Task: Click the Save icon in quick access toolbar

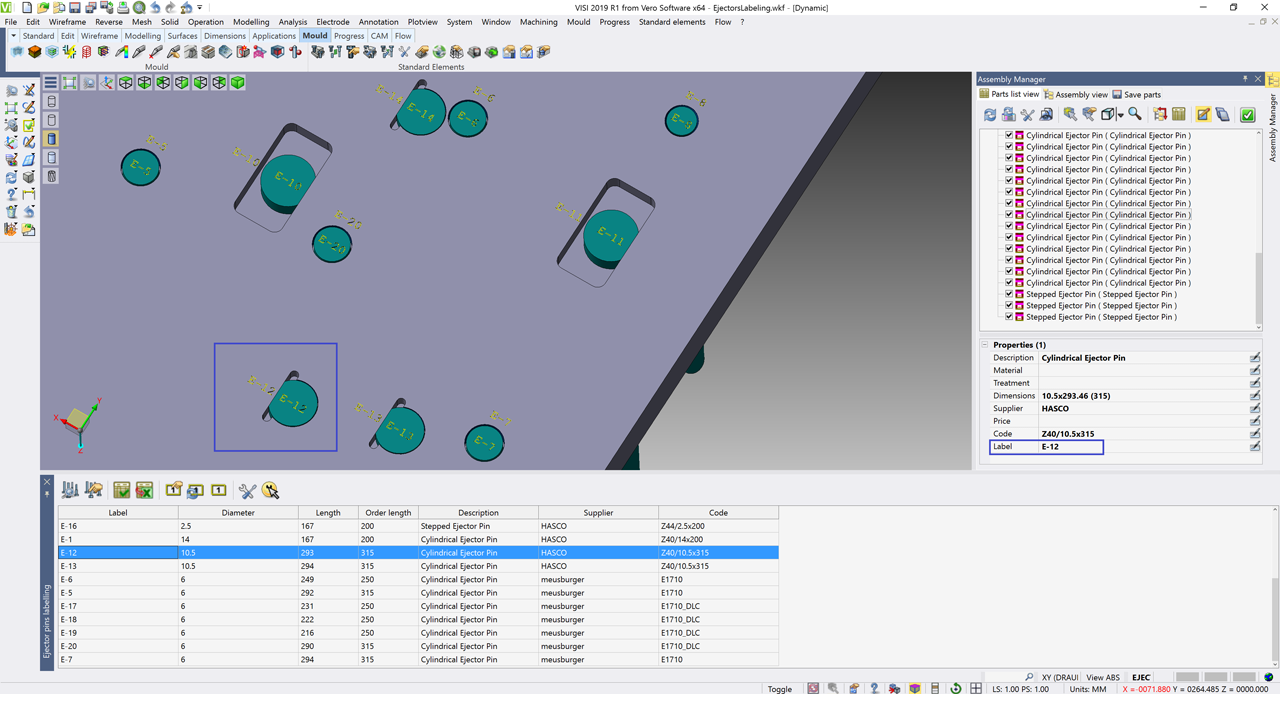Action: [x=75, y=7]
